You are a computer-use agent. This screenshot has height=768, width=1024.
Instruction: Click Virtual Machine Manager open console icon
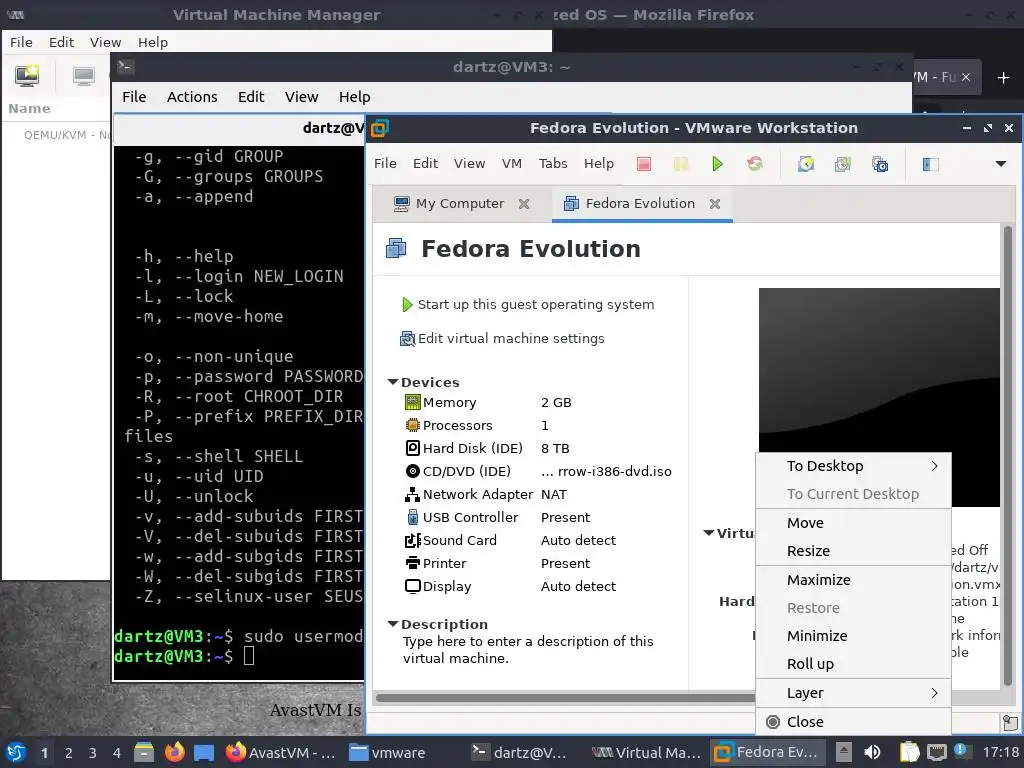[84, 76]
